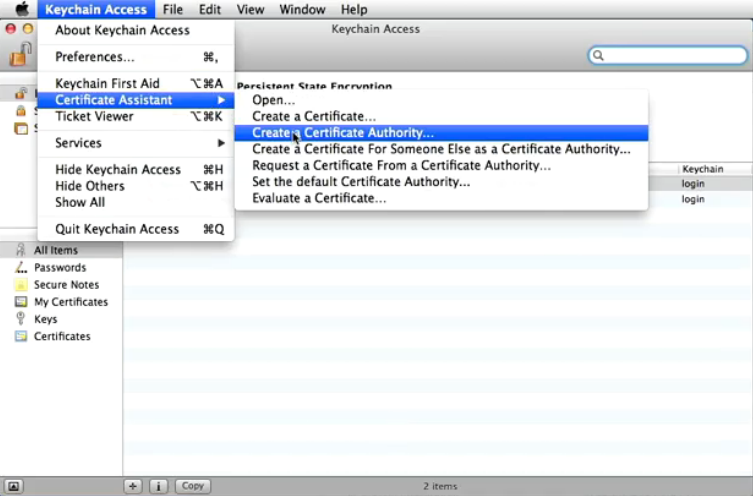Viewport: 753px width, 496px height.
Task: Open the Edit menu
Action: tap(210, 9)
